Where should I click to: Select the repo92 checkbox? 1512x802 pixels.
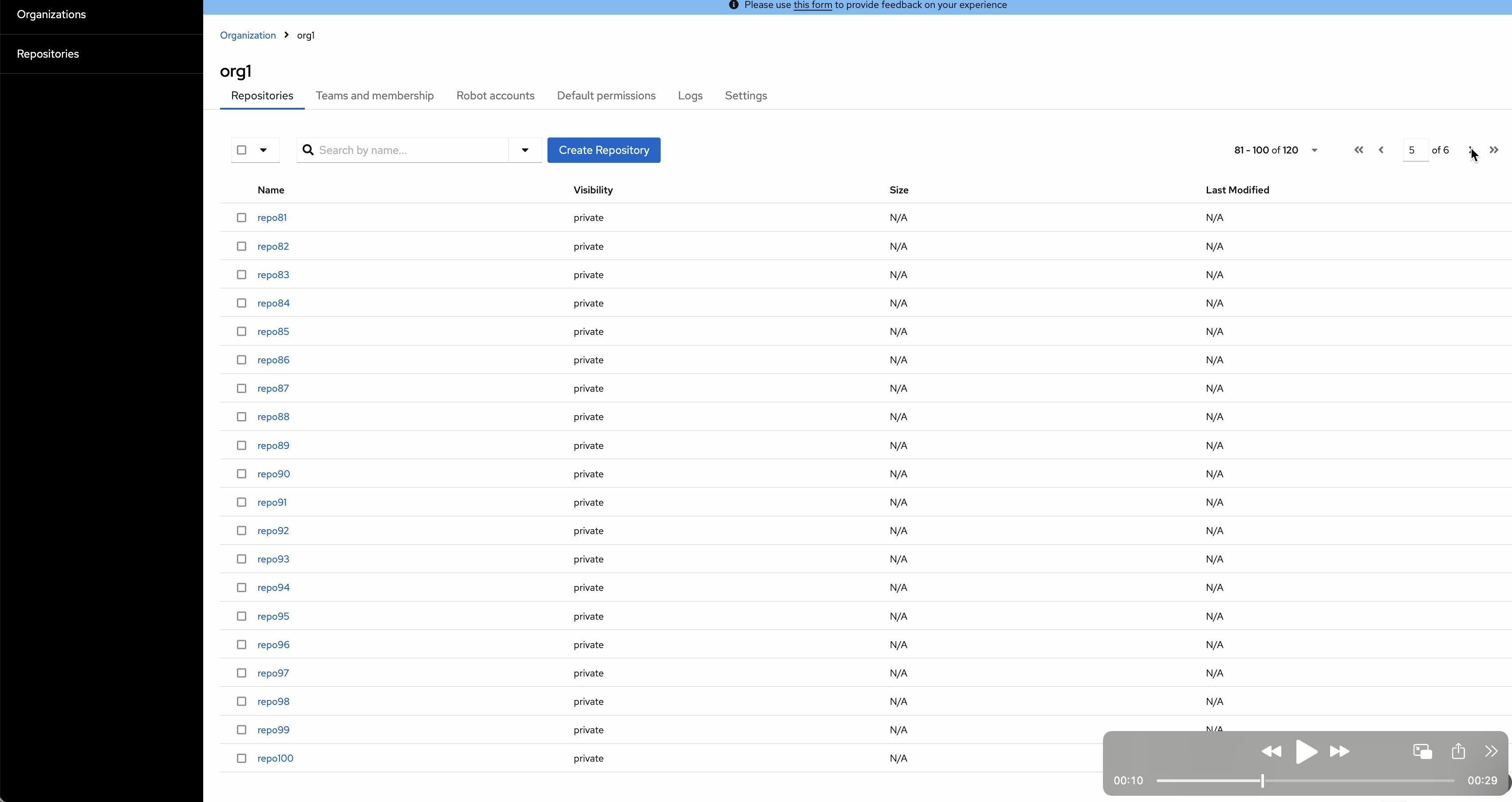point(241,531)
